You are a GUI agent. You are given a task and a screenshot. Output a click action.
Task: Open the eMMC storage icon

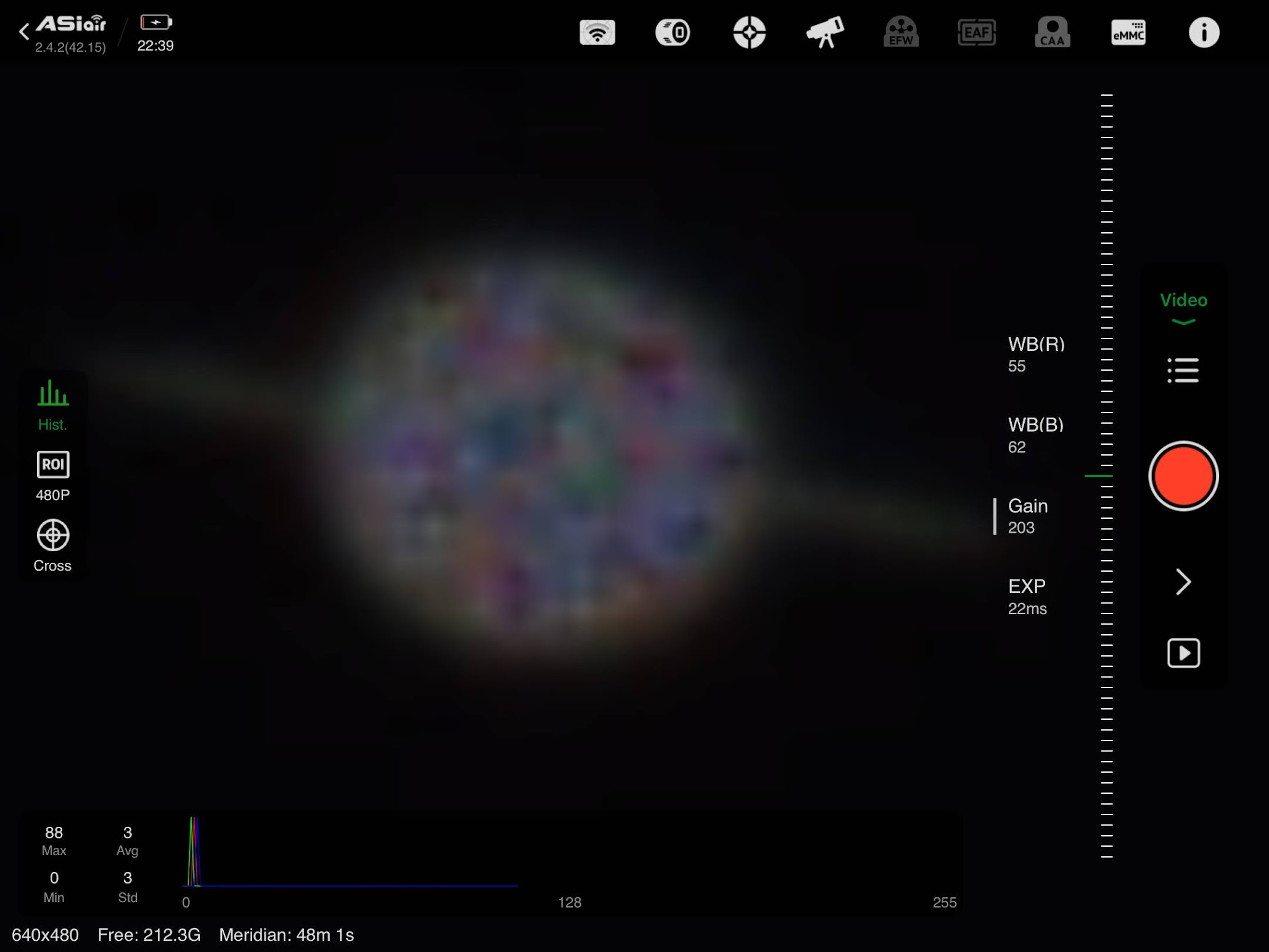pos(1128,32)
